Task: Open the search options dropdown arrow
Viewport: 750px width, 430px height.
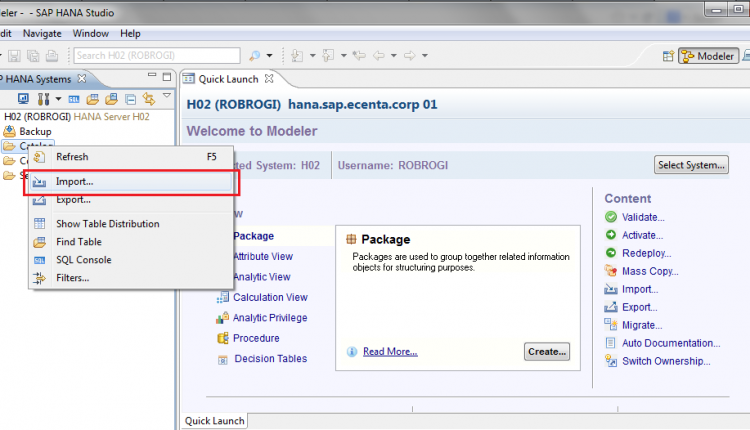Action: point(269,56)
